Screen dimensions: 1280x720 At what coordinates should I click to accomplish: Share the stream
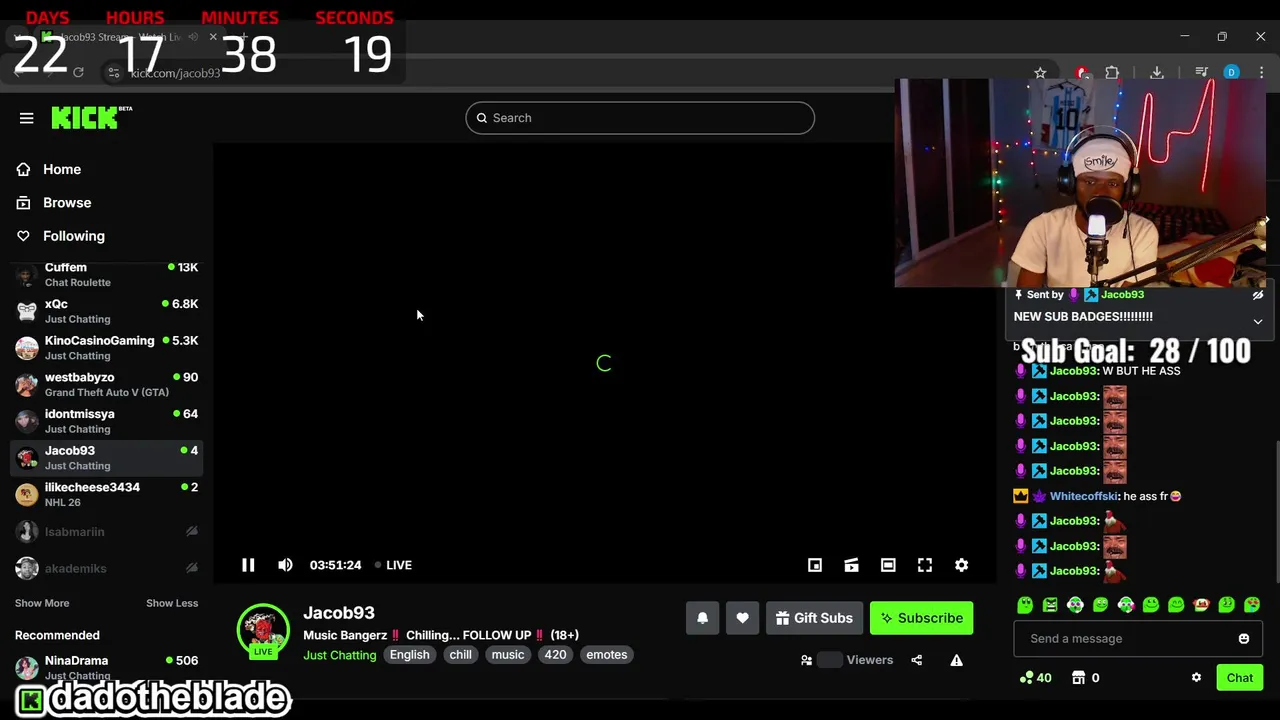916,660
